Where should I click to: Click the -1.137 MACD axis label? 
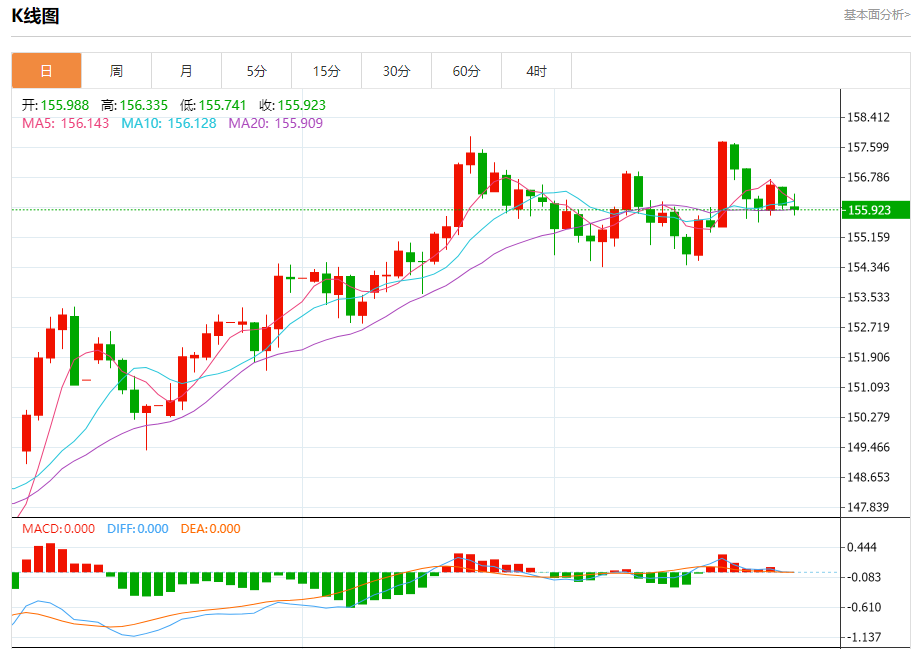[x=865, y=637]
